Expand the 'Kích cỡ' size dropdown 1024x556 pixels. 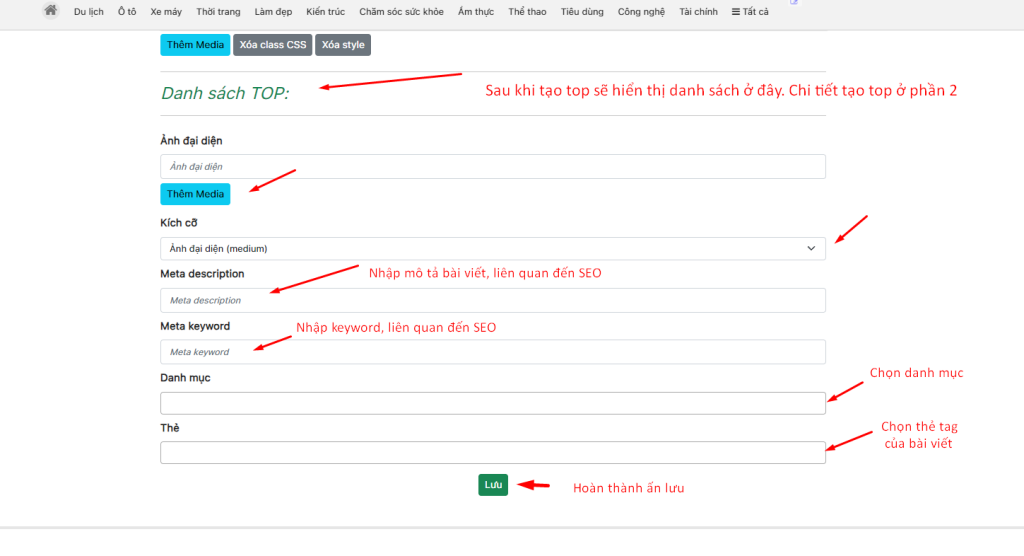pos(492,248)
